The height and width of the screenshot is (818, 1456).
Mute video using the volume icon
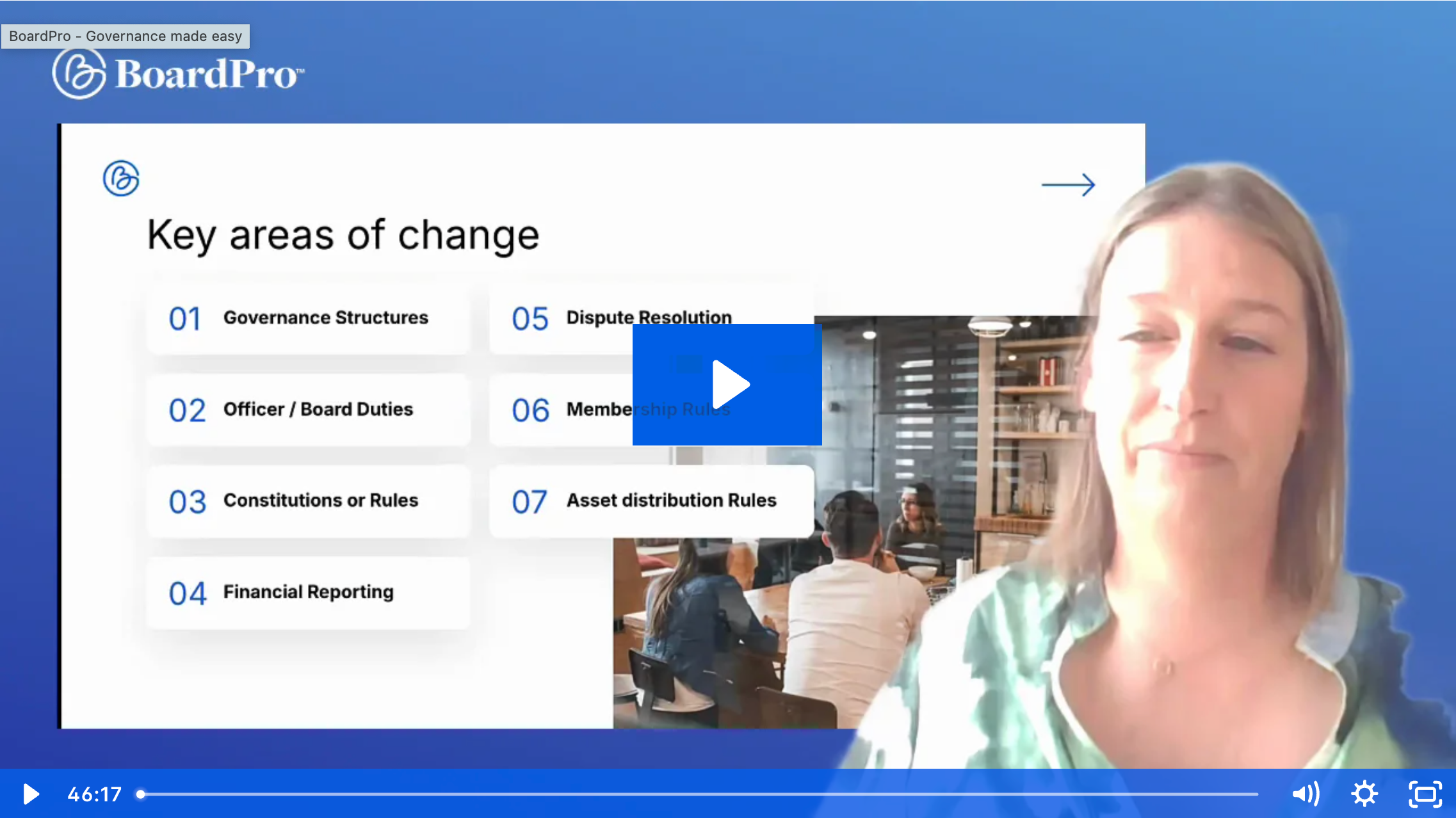pyautogui.click(x=1306, y=794)
